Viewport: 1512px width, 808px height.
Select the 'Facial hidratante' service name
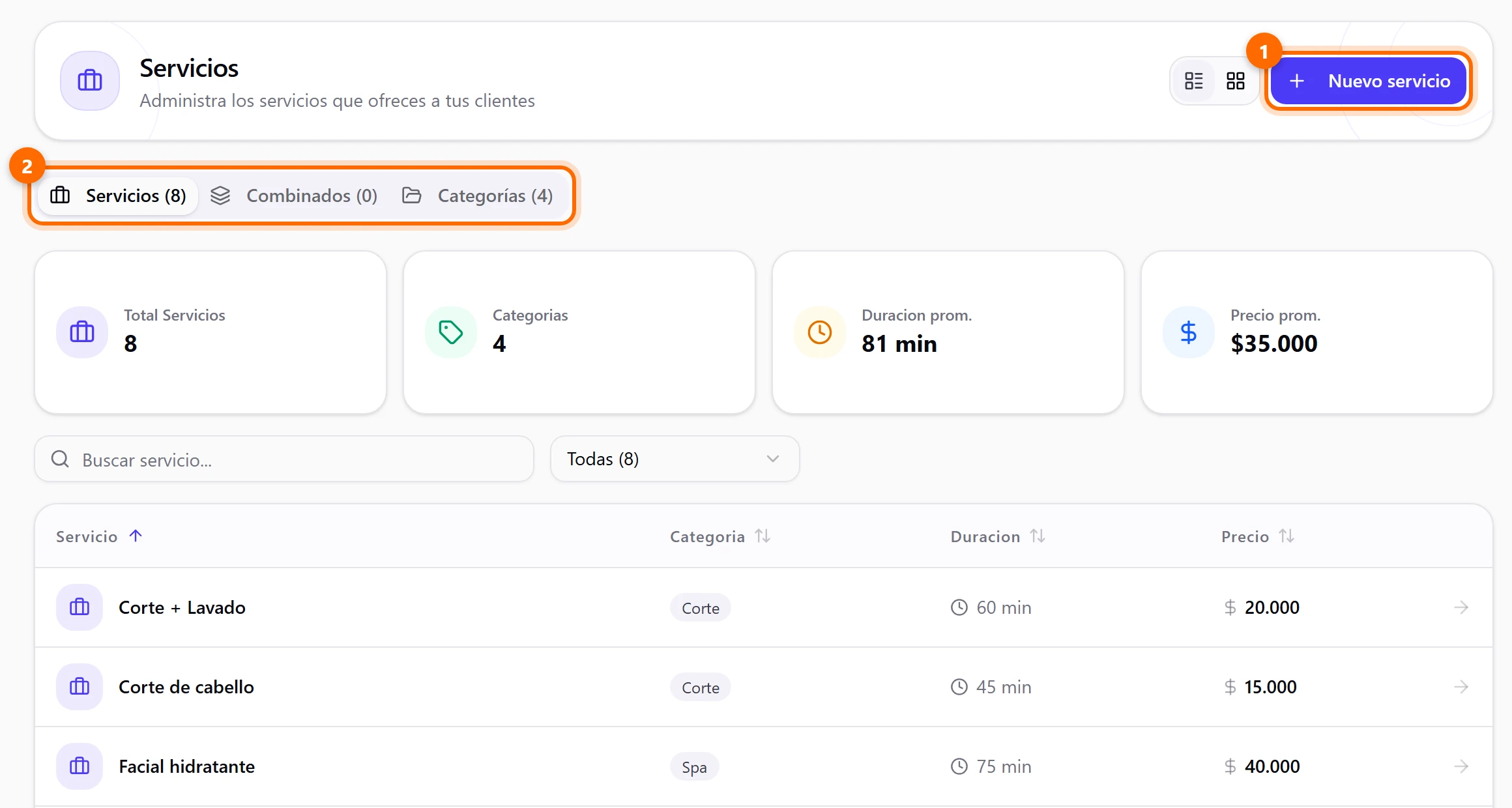(x=187, y=766)
